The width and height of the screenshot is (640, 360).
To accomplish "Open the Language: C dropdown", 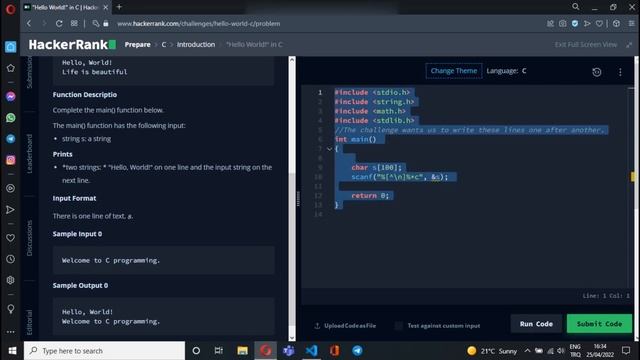I will coord(506,71).
